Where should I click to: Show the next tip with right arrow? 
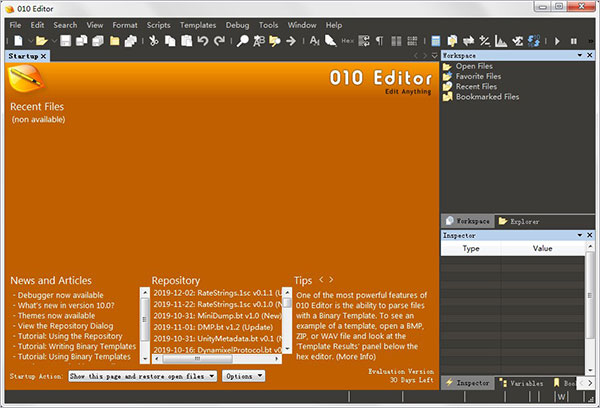331,280
